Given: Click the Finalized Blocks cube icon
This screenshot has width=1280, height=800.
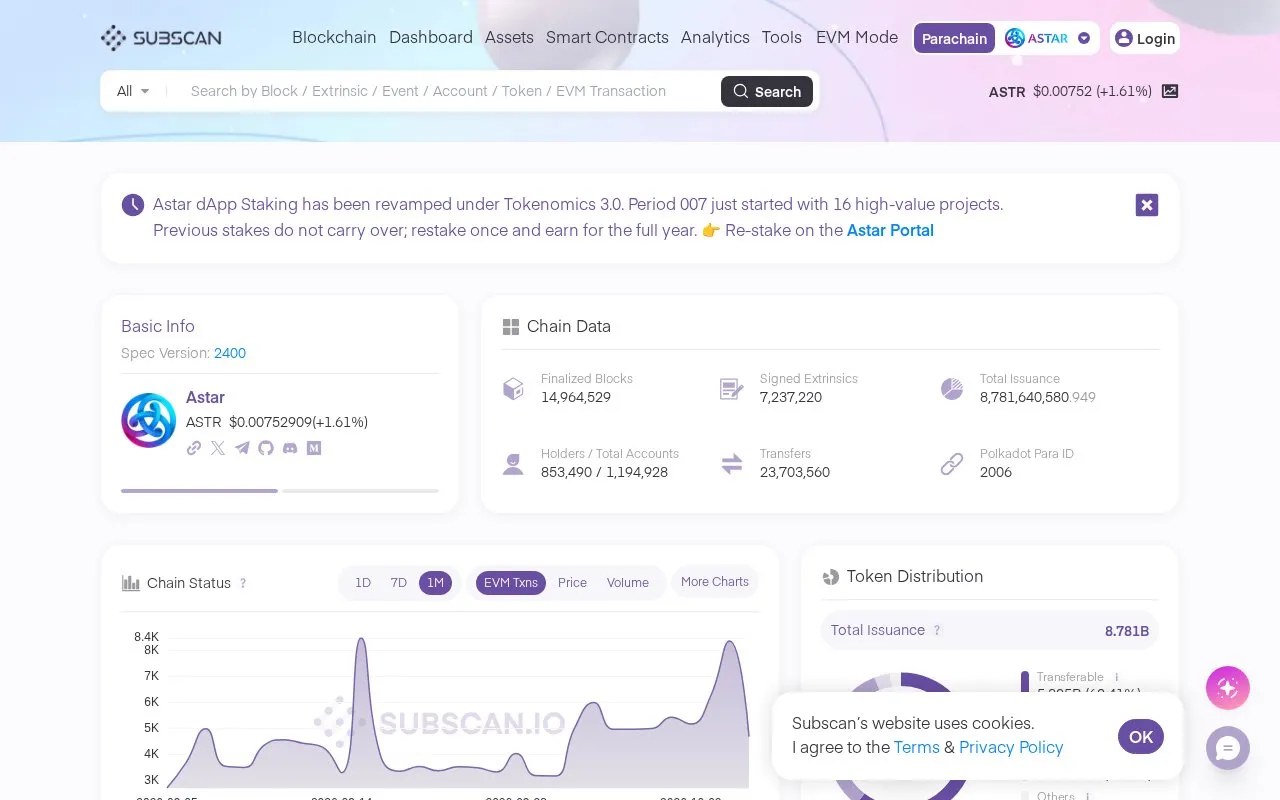Looking at the screenshot, I should pyautogui.click(x=513, y=388).
